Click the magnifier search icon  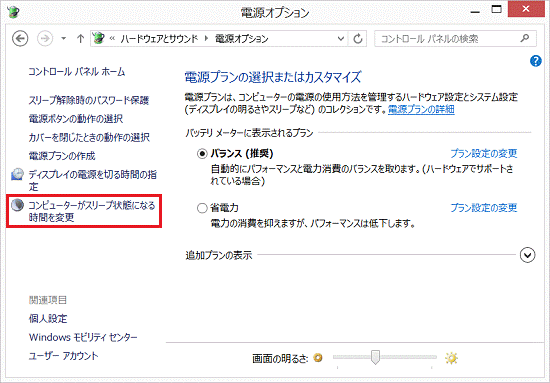pos(525,38)
